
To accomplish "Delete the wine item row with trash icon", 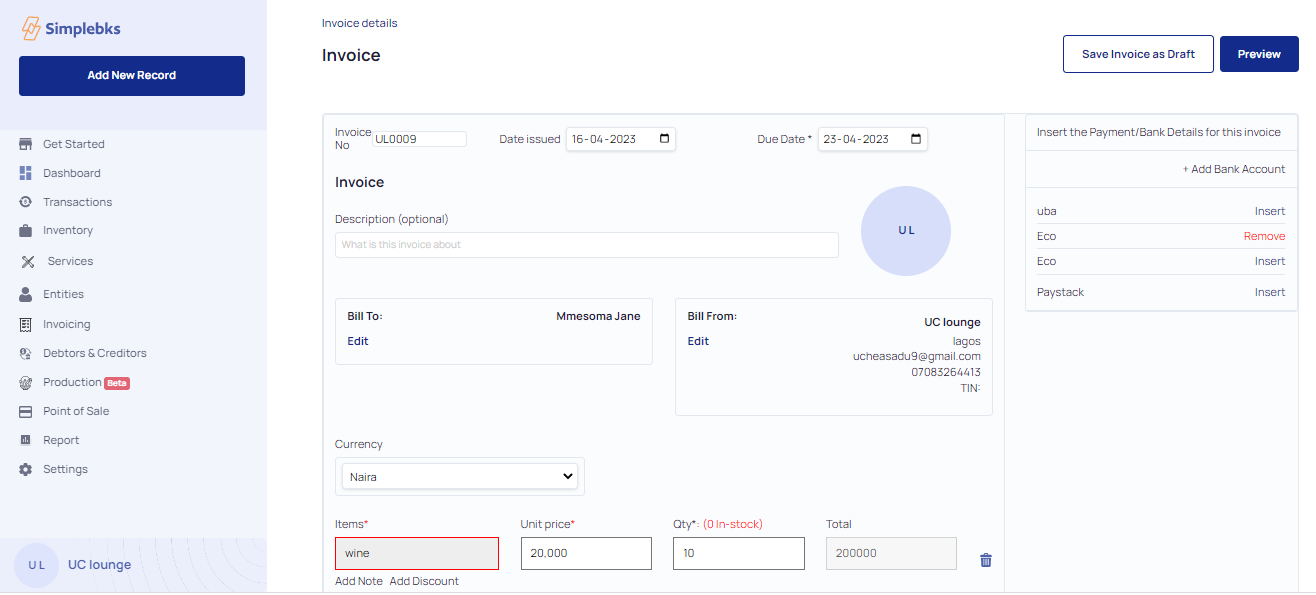I will (x=986, y=560).
